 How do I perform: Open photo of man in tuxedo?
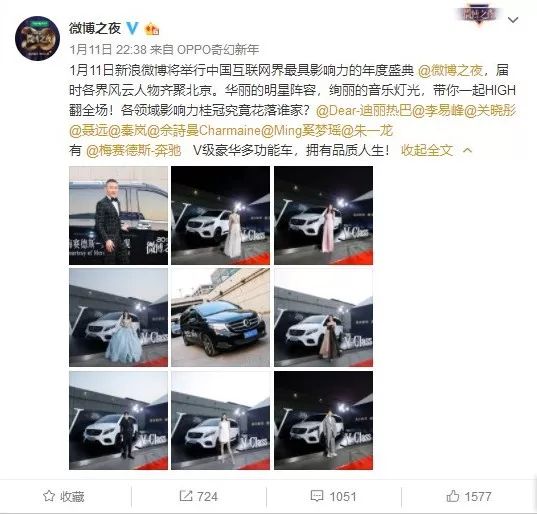click(x=118, y=215)
